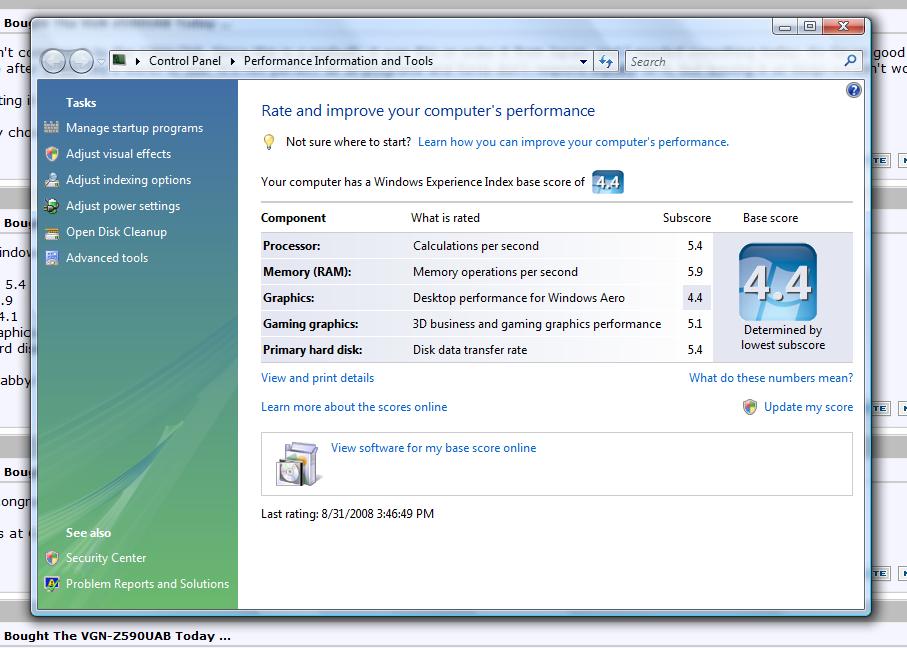Click the Gaming graphics subscore 5.1 value
Screen dimensions: 907x648
(x=695, y=324)
